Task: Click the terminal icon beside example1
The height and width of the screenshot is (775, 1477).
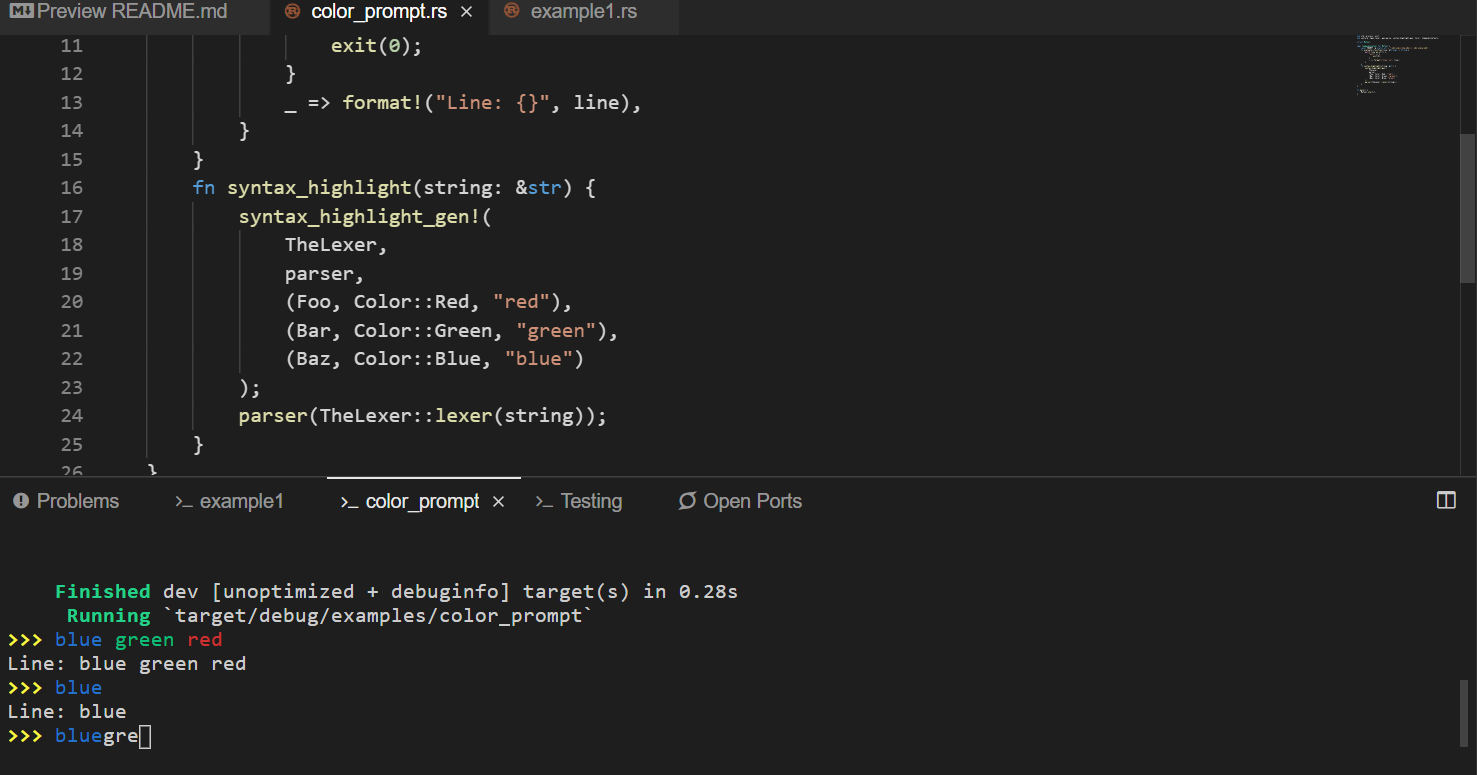Action: point(184,501)
